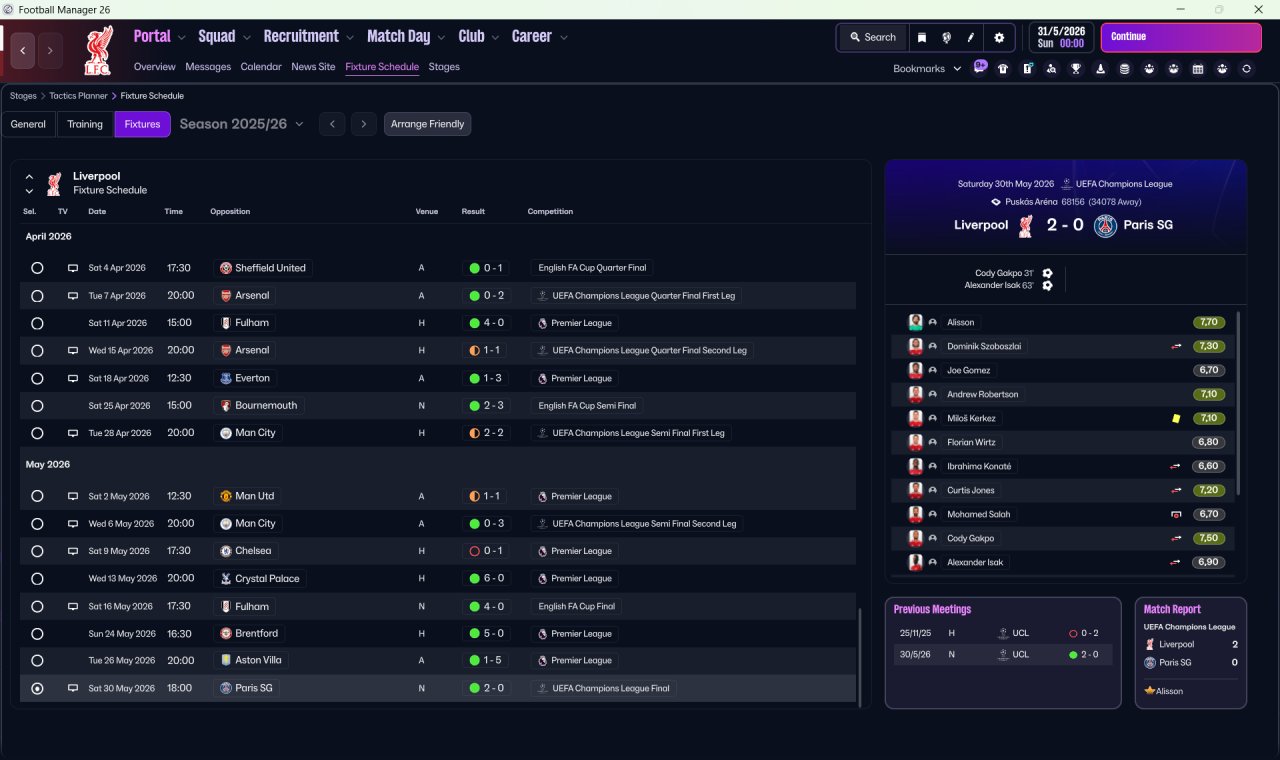Open the News Site page
The width and height of the screenshot is (1280, 760).
(x=313, y=67)
